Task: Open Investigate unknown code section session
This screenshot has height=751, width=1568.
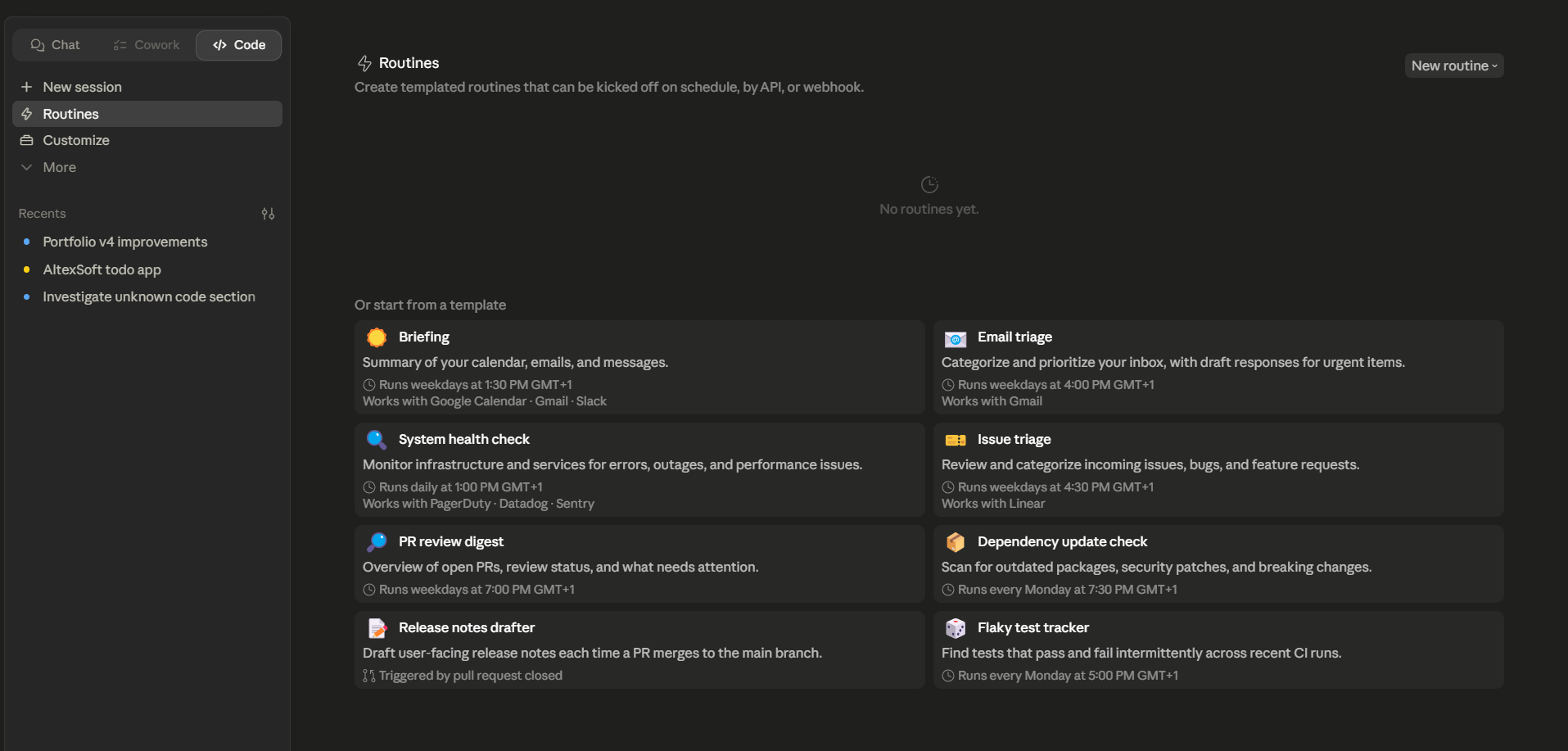Action: point(147,296)
